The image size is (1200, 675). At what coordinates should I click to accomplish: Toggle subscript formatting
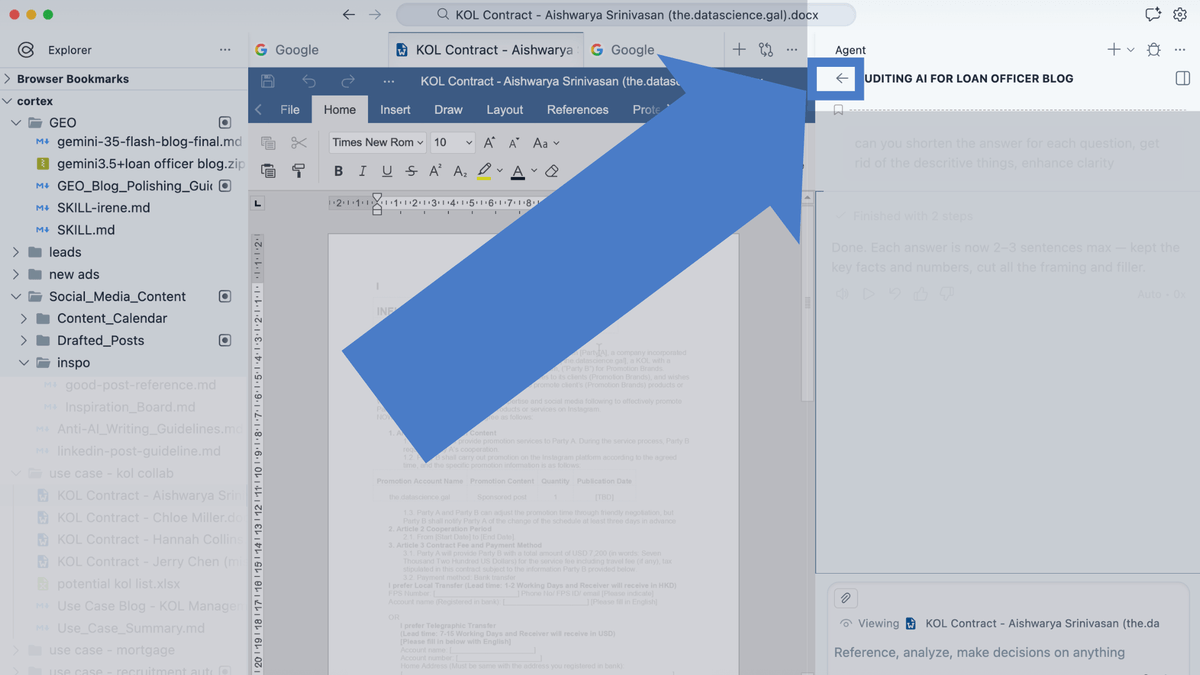point(460,171)
